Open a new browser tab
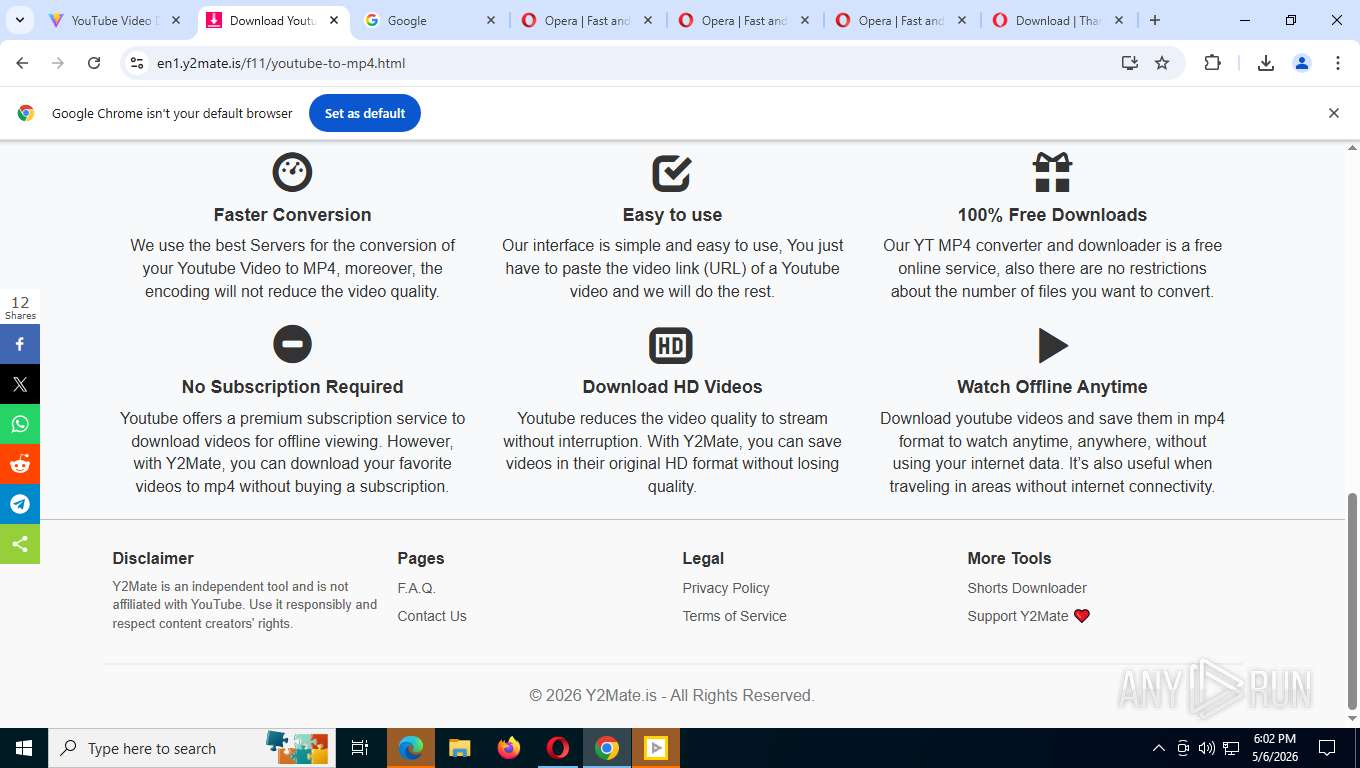Viewport: 1360px width, 768px height. [1155, 20]
